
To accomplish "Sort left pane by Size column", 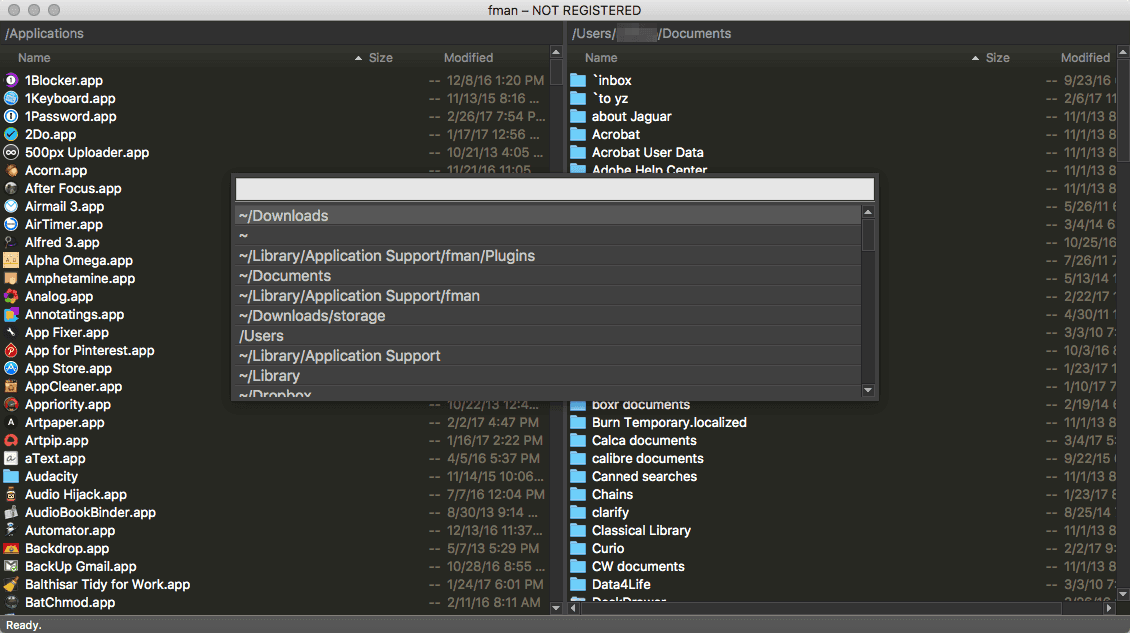I will (381, 58).
